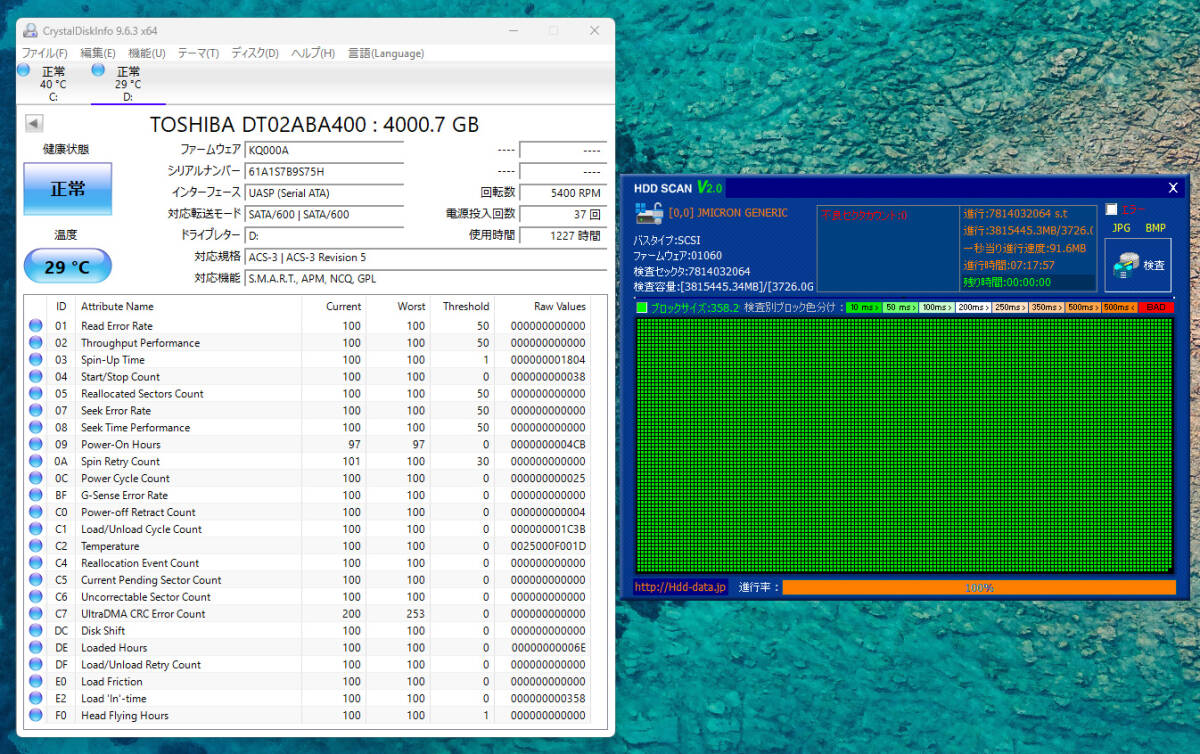This screenshot has height=754, width=1200.
Task: Click the 正常 health status button
Action: coord(68,189)
